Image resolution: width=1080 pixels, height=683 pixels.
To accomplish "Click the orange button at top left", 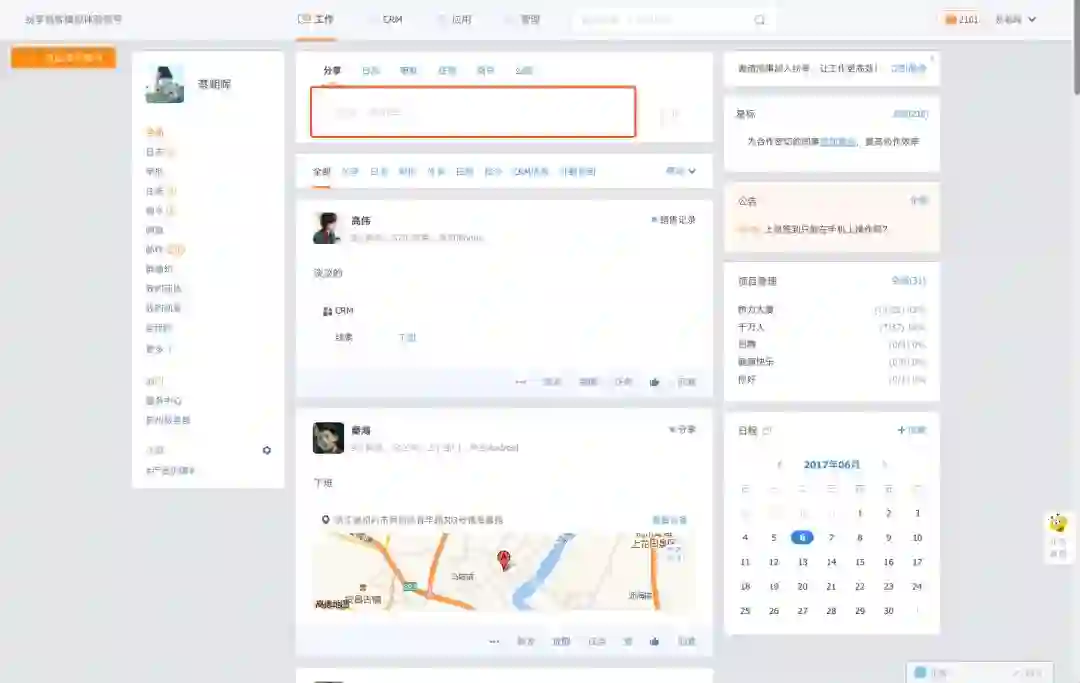I will [x=63, y=58].
